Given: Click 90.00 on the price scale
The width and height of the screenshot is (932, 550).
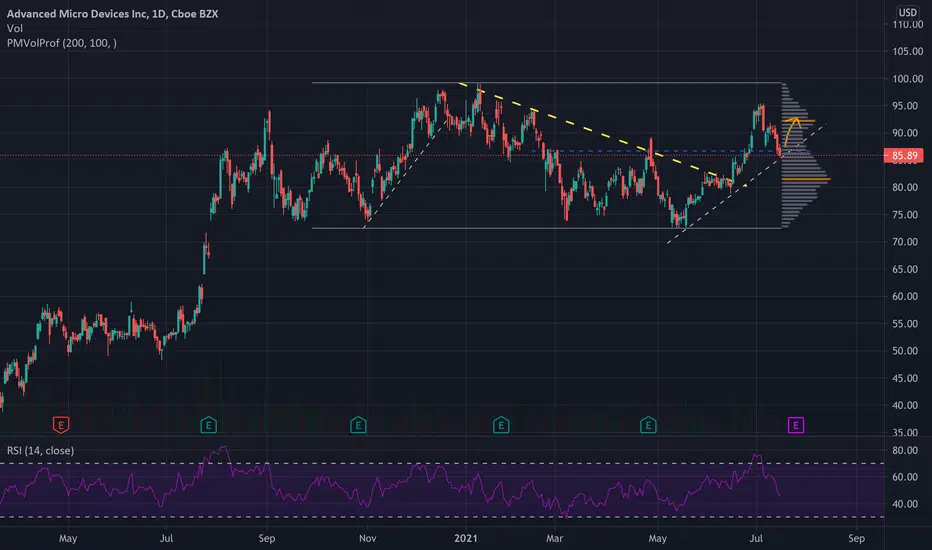Looking at the screenshot, I should 907,133.
